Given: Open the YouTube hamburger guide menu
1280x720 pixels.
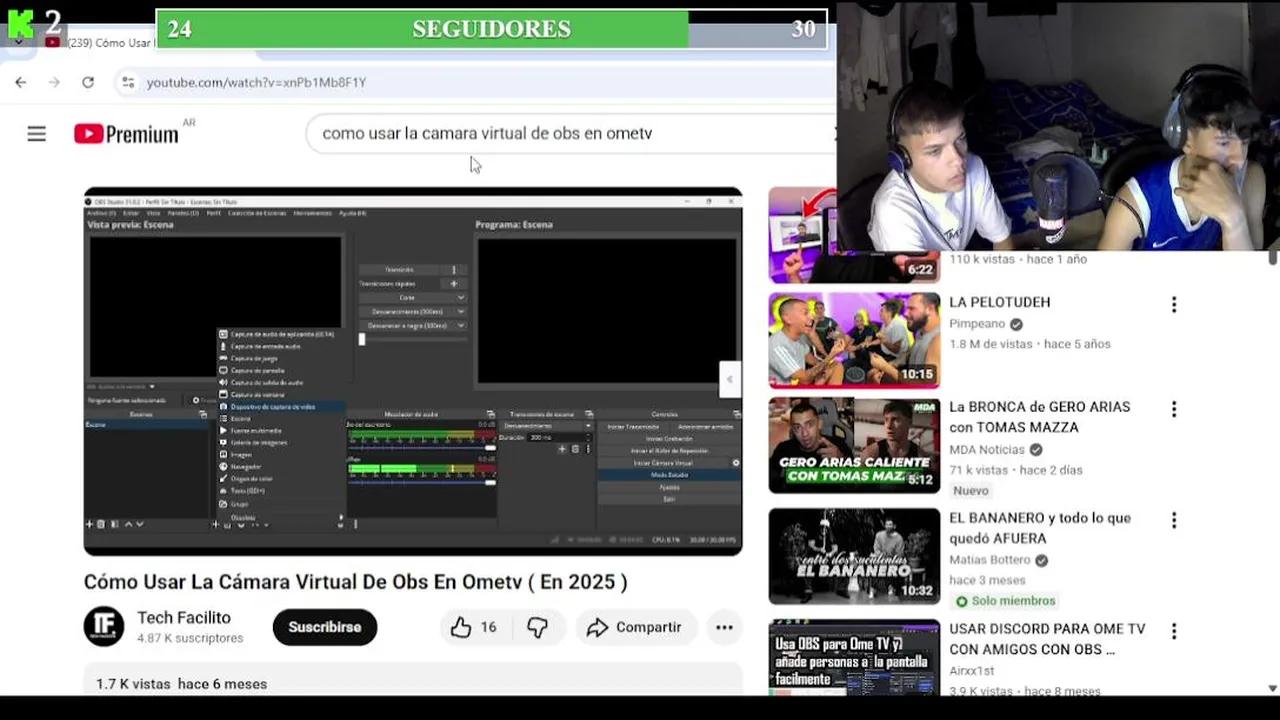Looking at the screenshot, I should [37, 133].
